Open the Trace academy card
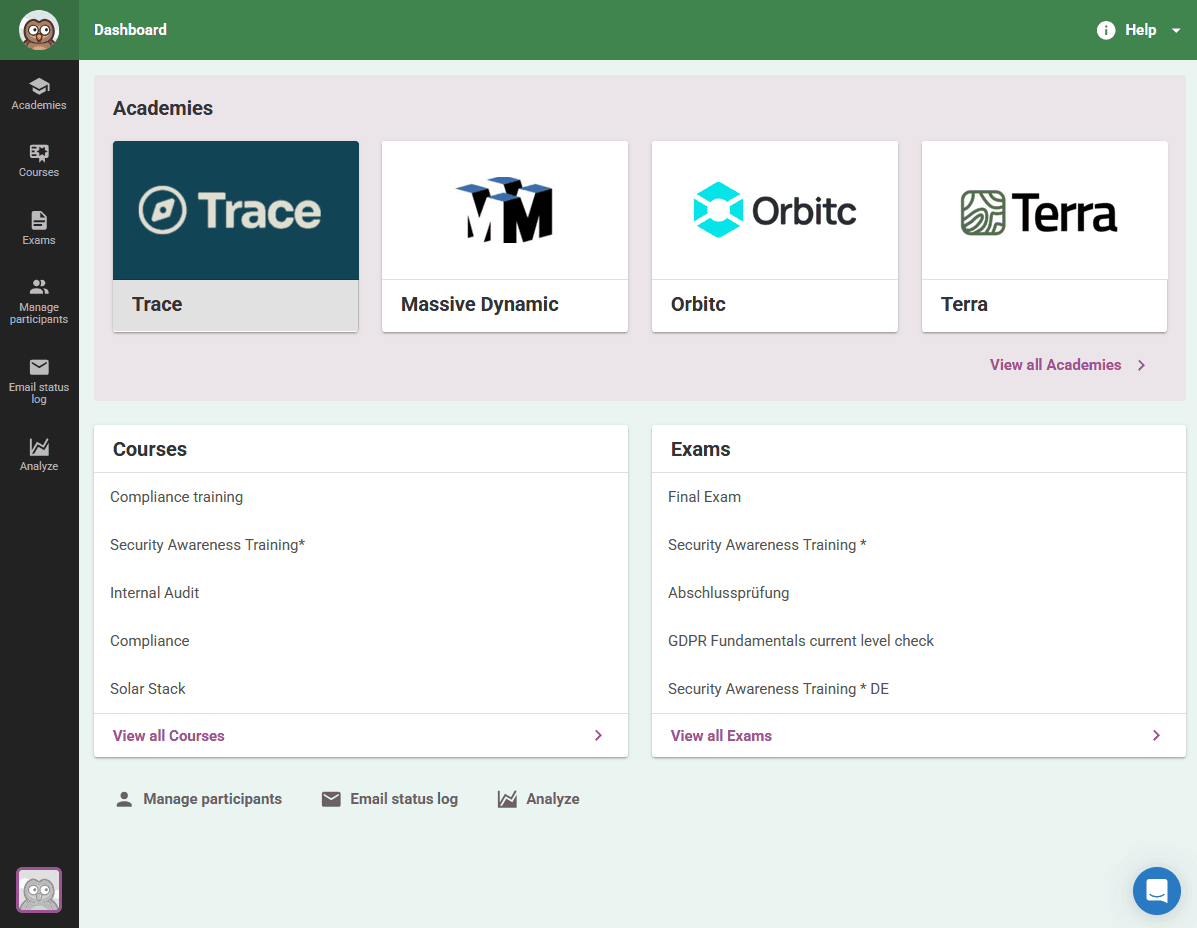Viewport: 1197px width, 928px height. tap(235, 236)
